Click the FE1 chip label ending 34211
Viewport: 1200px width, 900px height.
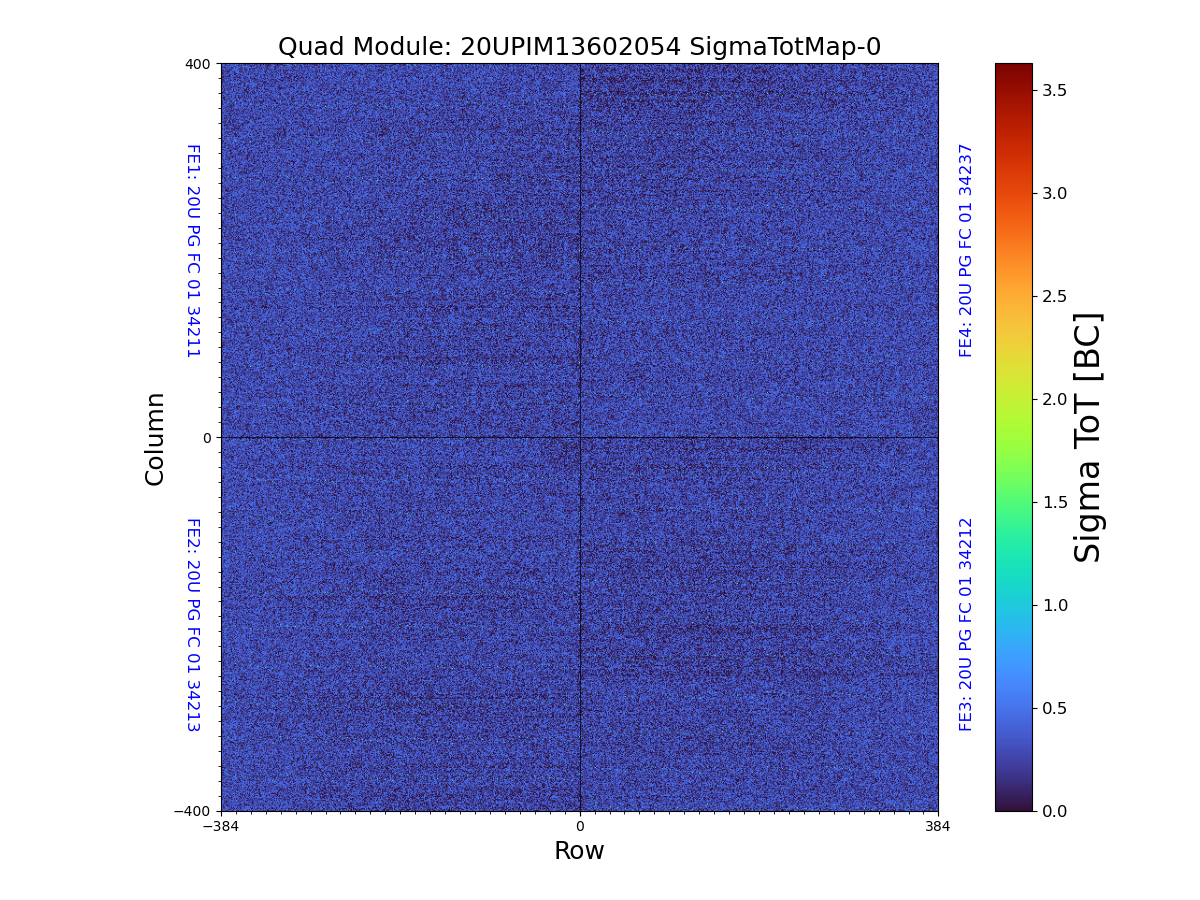pyautogui.click(x=193, y=251)
